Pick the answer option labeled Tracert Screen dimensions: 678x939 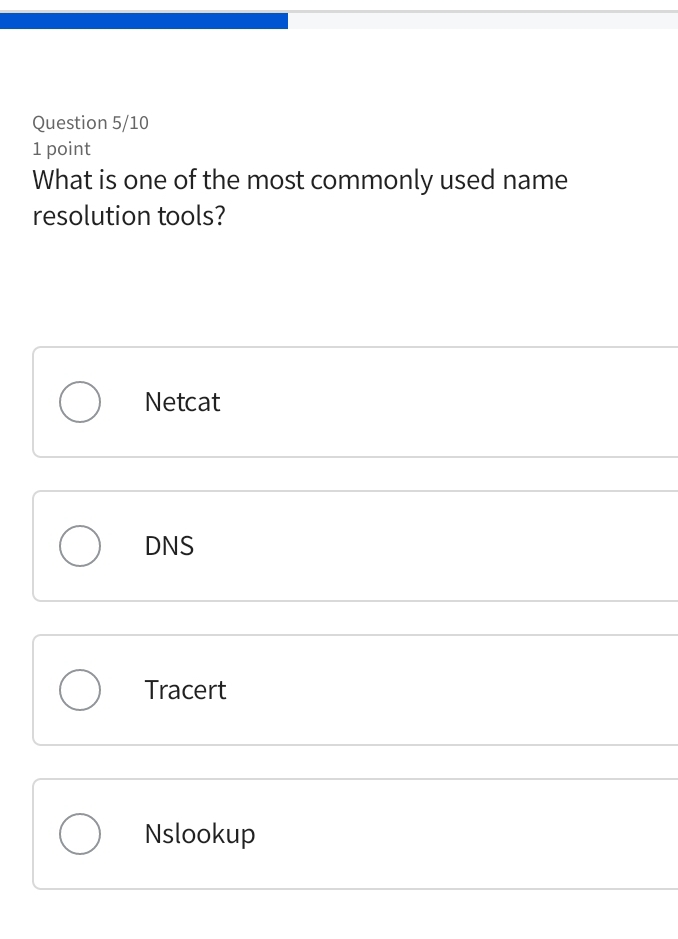click(186, 690)
